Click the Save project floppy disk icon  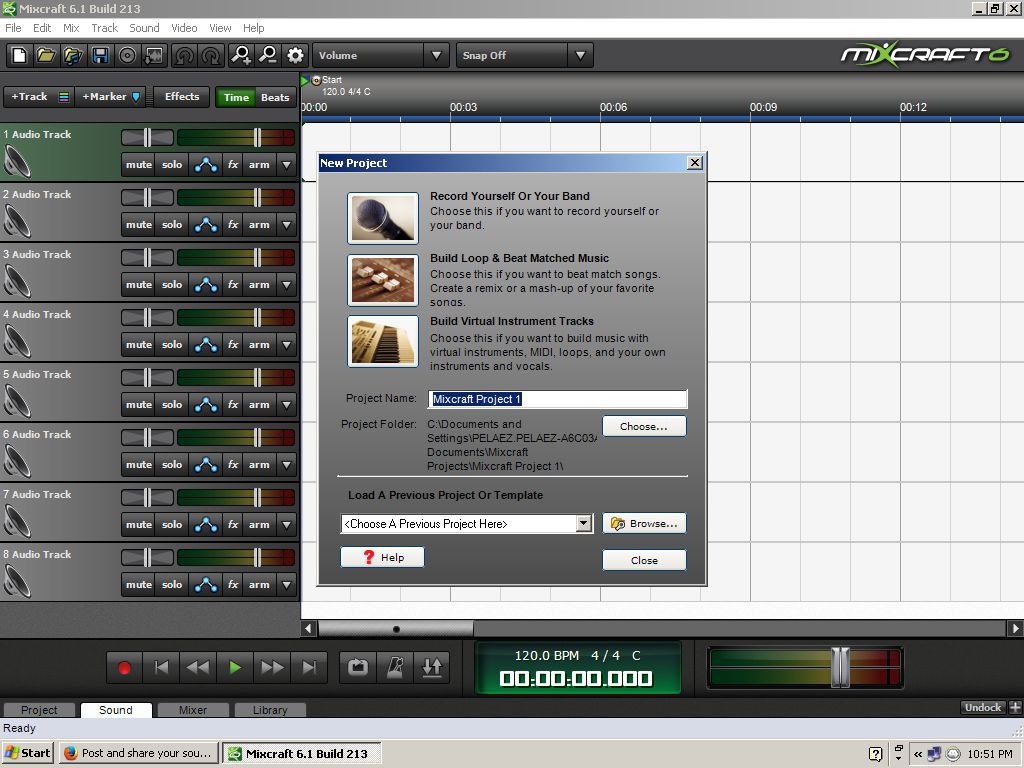(100, 55)
